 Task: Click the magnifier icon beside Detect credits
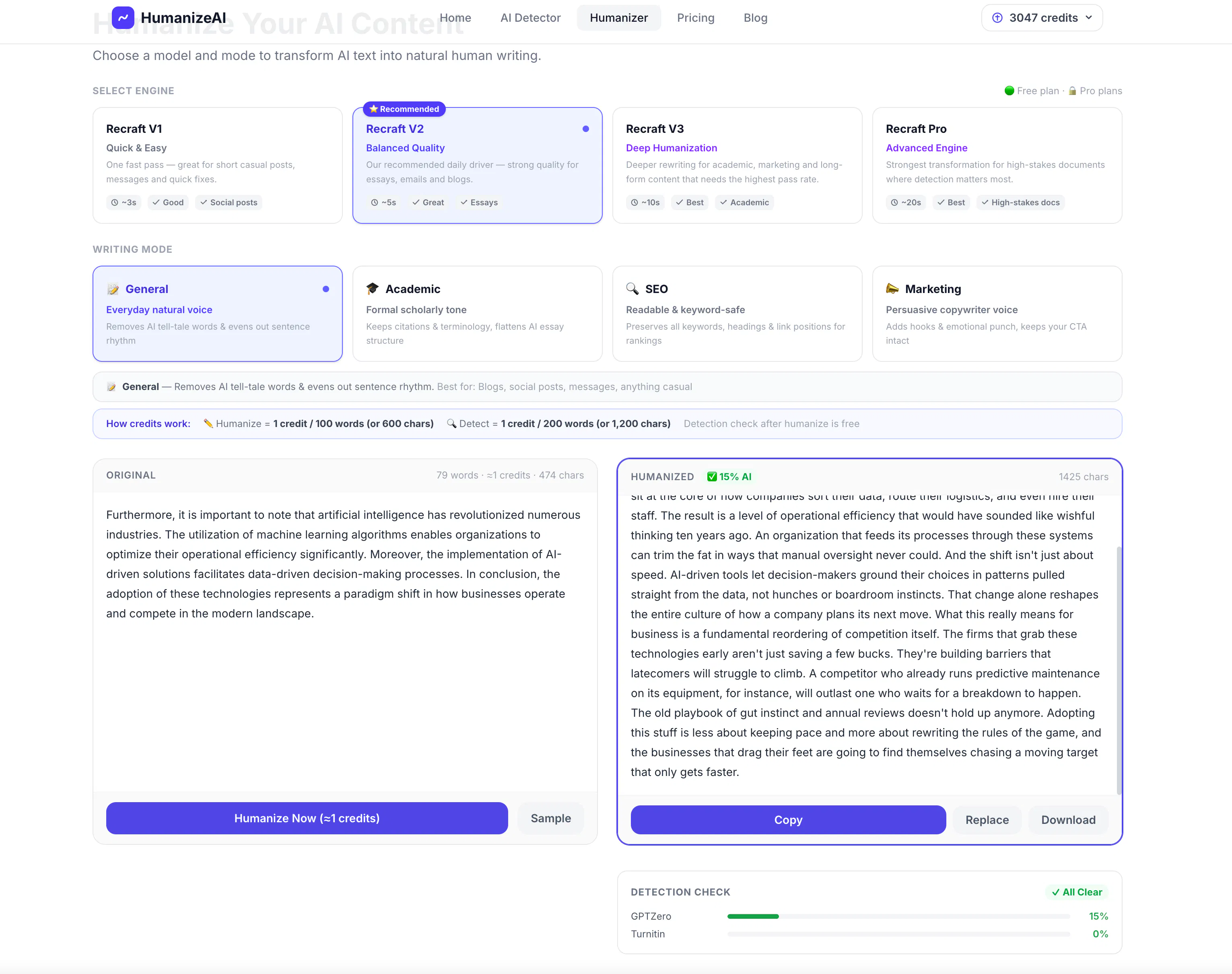point(451,424)
